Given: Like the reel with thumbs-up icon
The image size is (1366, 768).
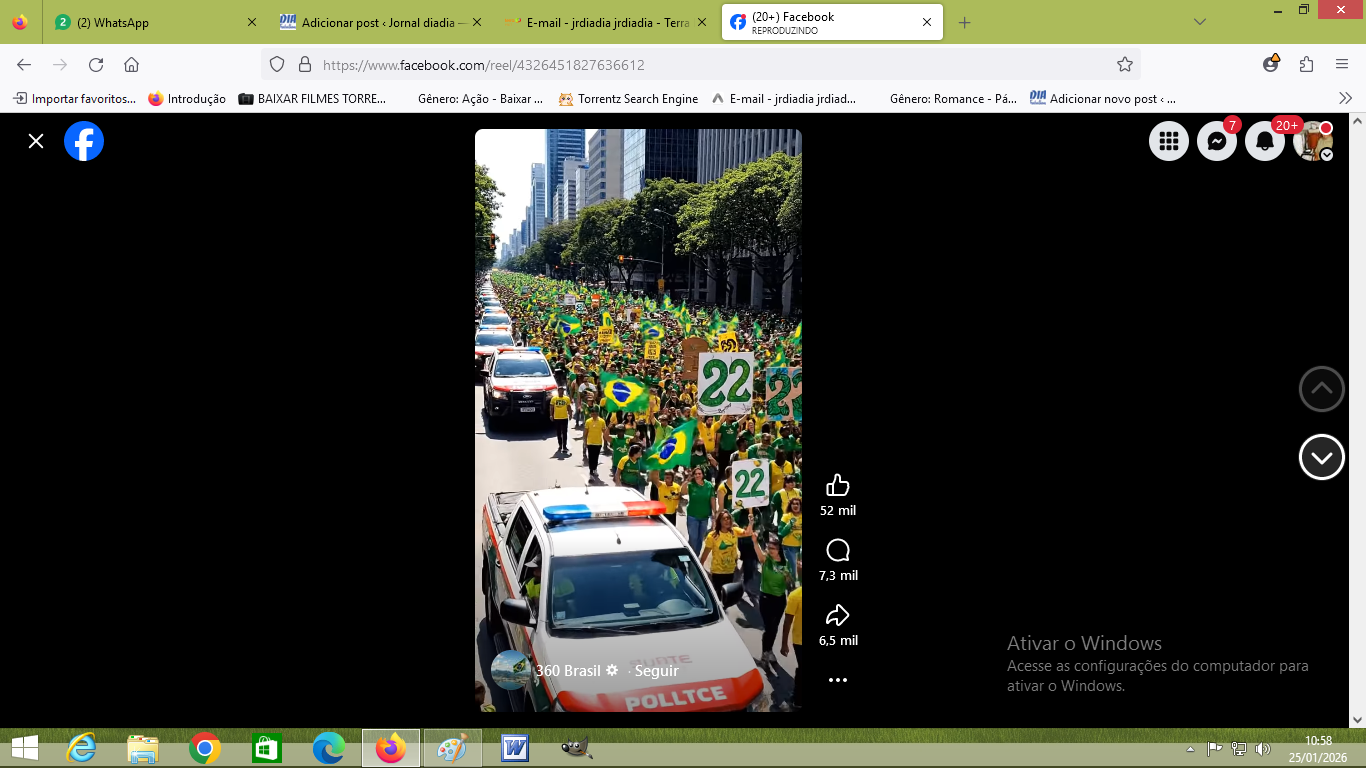Looking at the screenshot, I should point(837,486).
